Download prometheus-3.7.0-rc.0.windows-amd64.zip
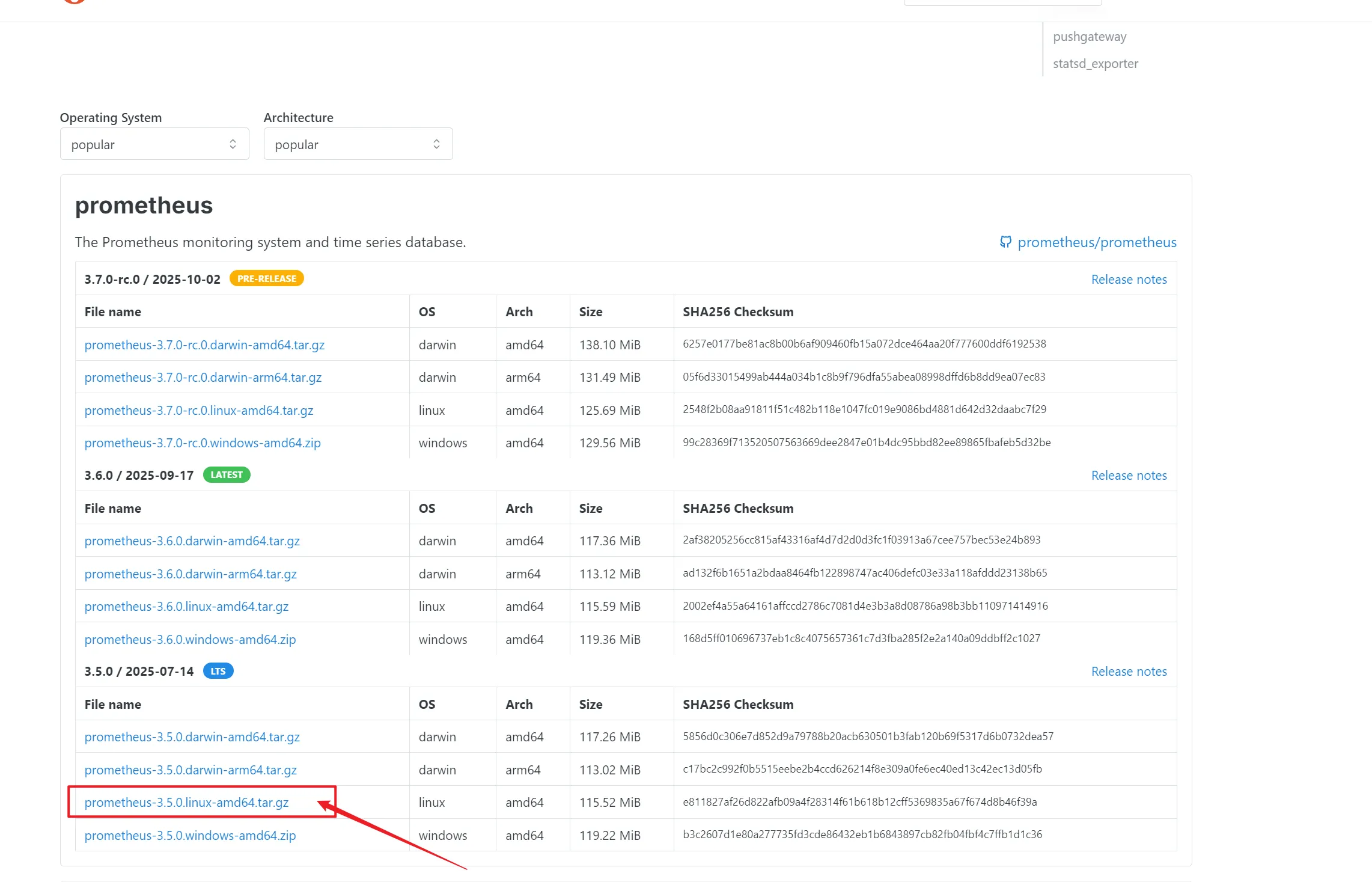This screenshot has width=1372, height=882. tap(203, 443)
